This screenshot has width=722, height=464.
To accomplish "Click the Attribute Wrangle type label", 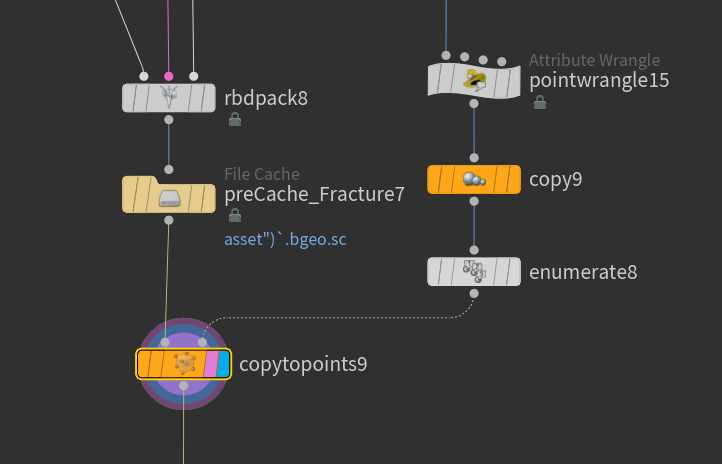I will [x=594, y=60].
